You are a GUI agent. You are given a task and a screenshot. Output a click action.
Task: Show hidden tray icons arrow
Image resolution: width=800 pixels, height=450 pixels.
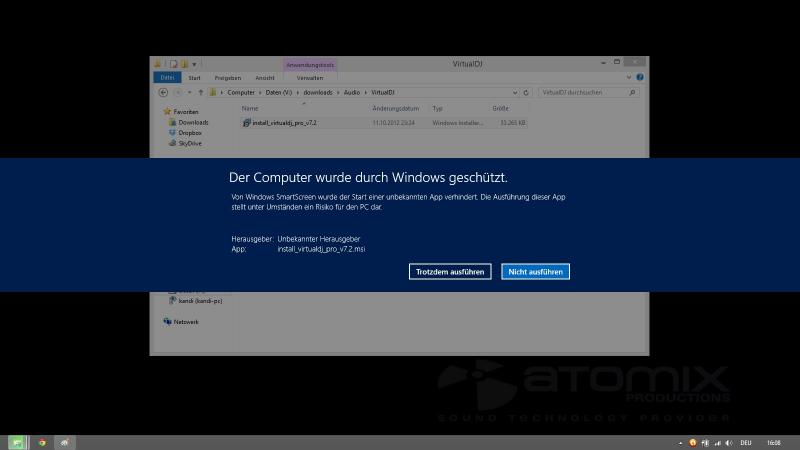(680, 443)
